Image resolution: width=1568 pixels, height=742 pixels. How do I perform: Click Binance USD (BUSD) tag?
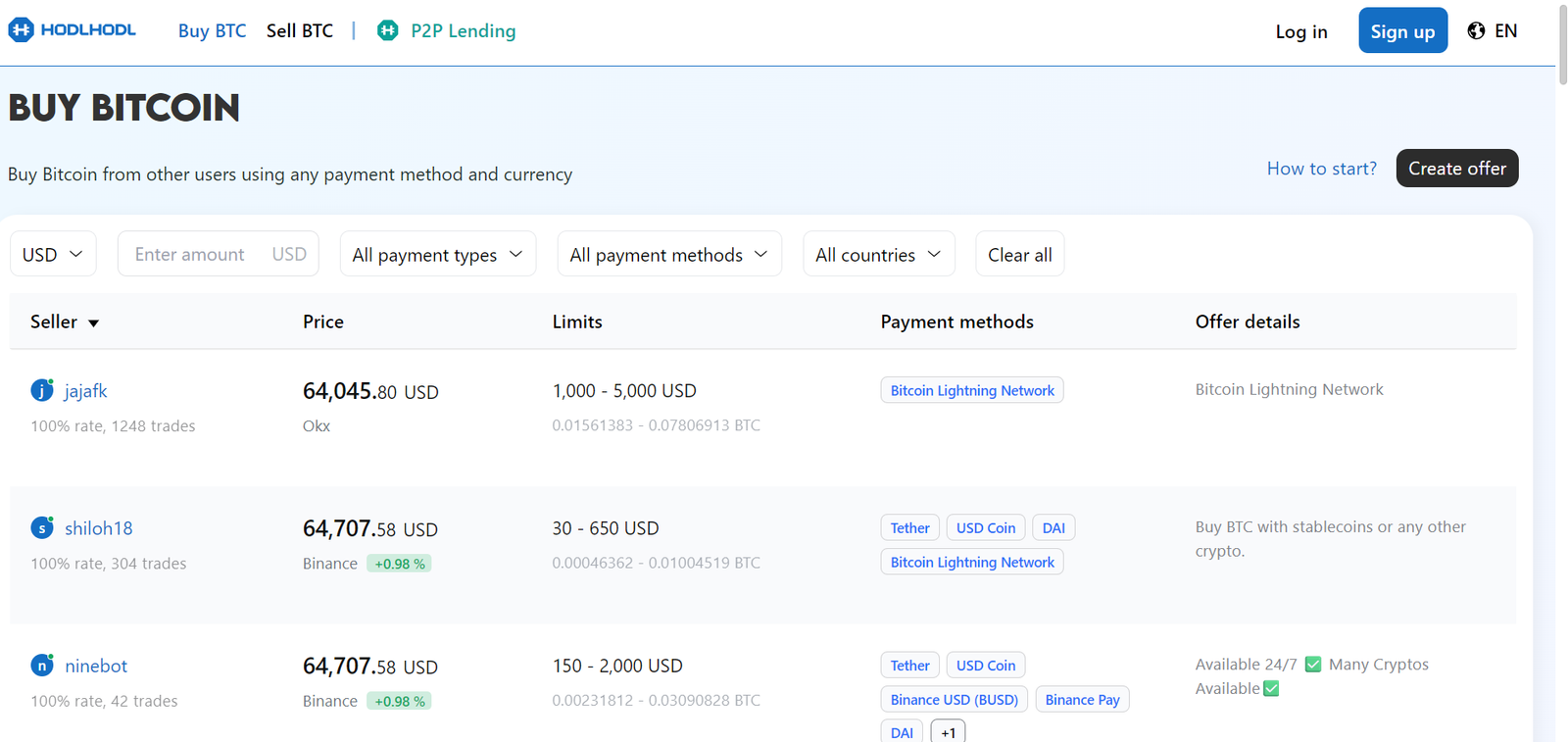click(x=954, y=699)
